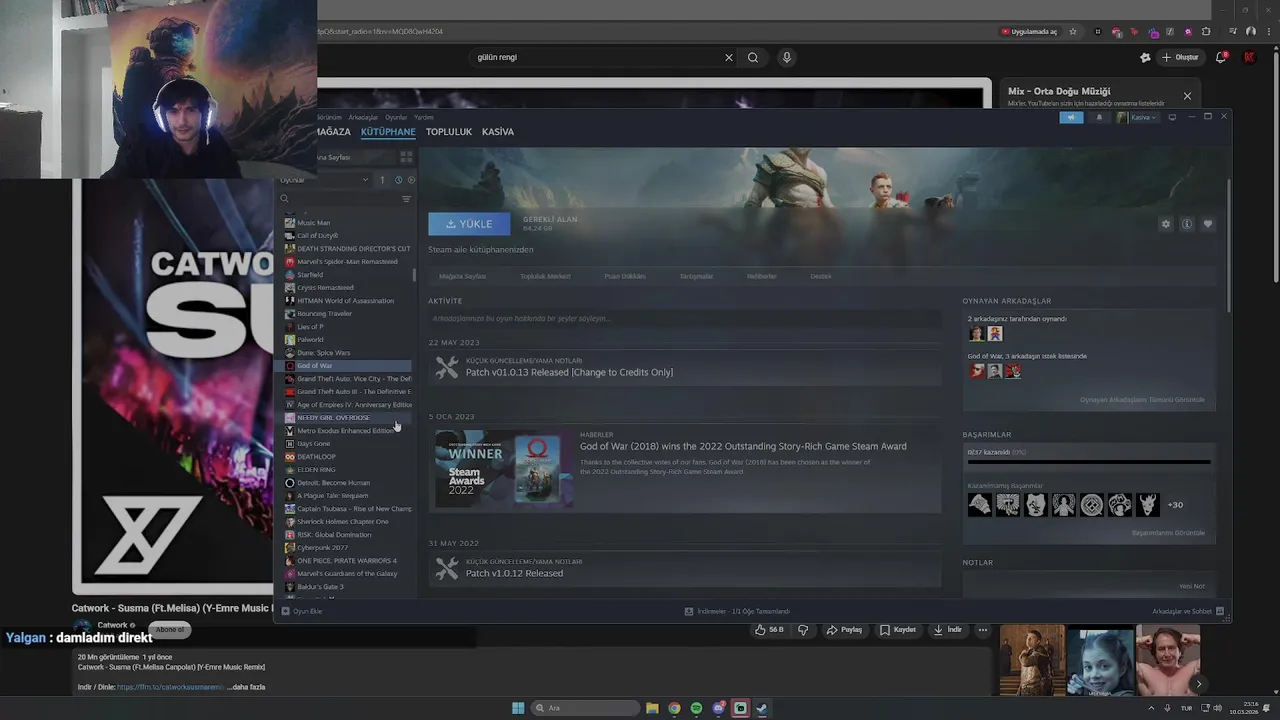Click the Steam library search field

pos(339,199)
